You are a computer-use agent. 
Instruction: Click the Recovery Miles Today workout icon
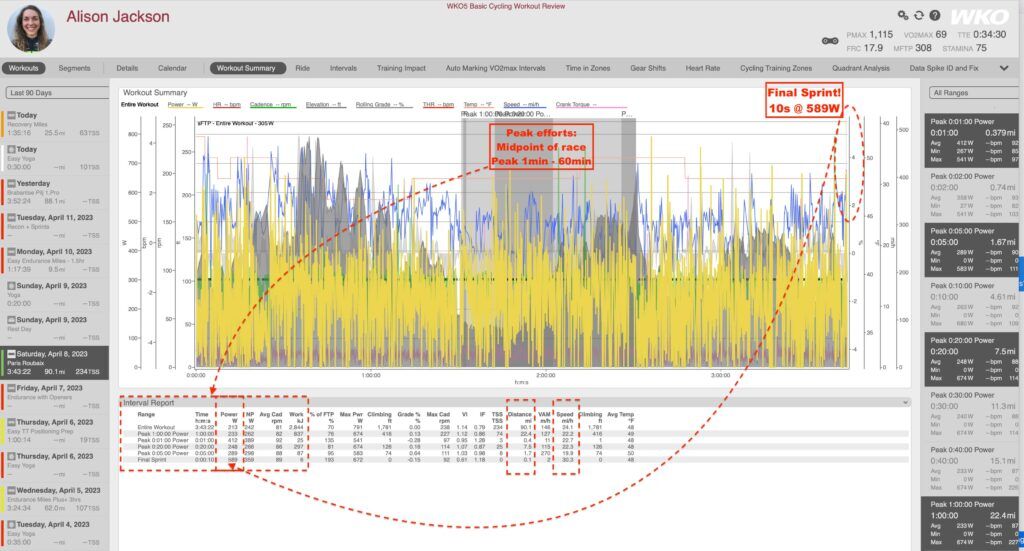point(12,115)
